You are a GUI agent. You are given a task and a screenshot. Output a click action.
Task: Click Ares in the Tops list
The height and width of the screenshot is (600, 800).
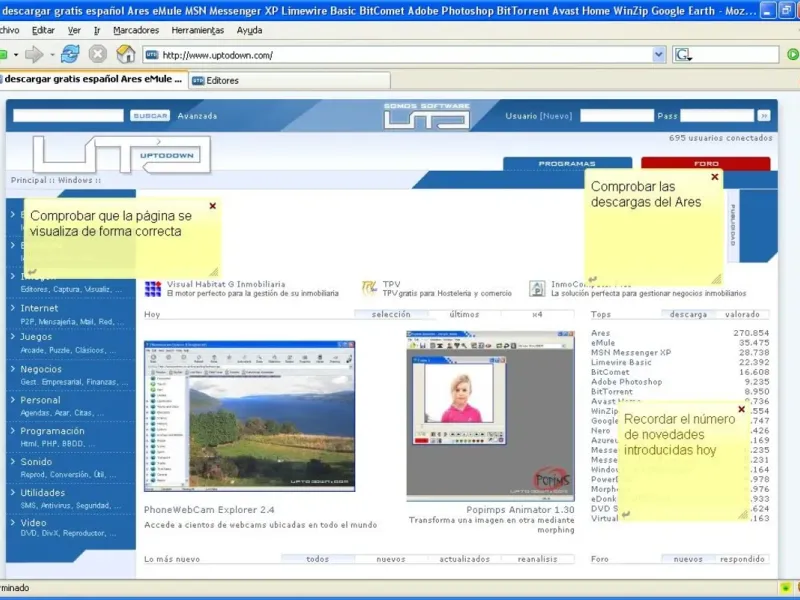pos(601,333)
